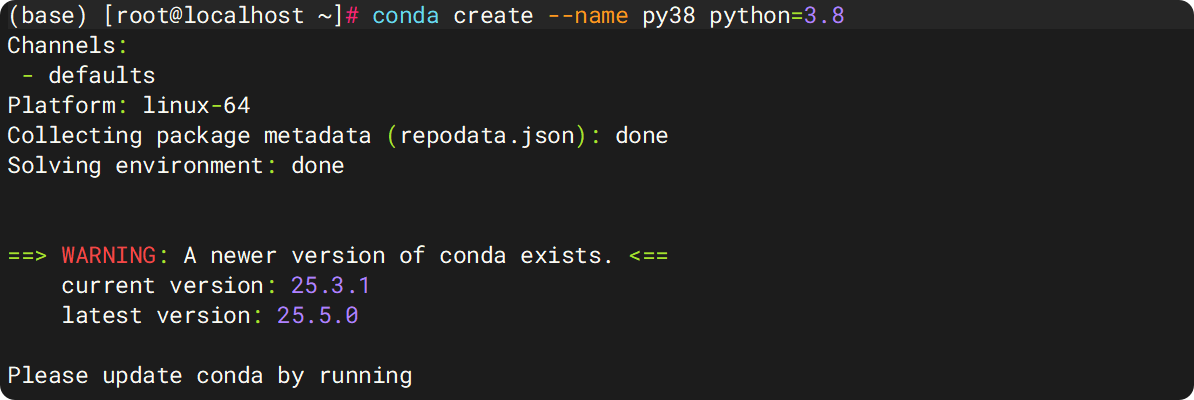Screen dimensions: 1194x400
Task: Click the Please update conda line
Action: [x=210, y=376]
